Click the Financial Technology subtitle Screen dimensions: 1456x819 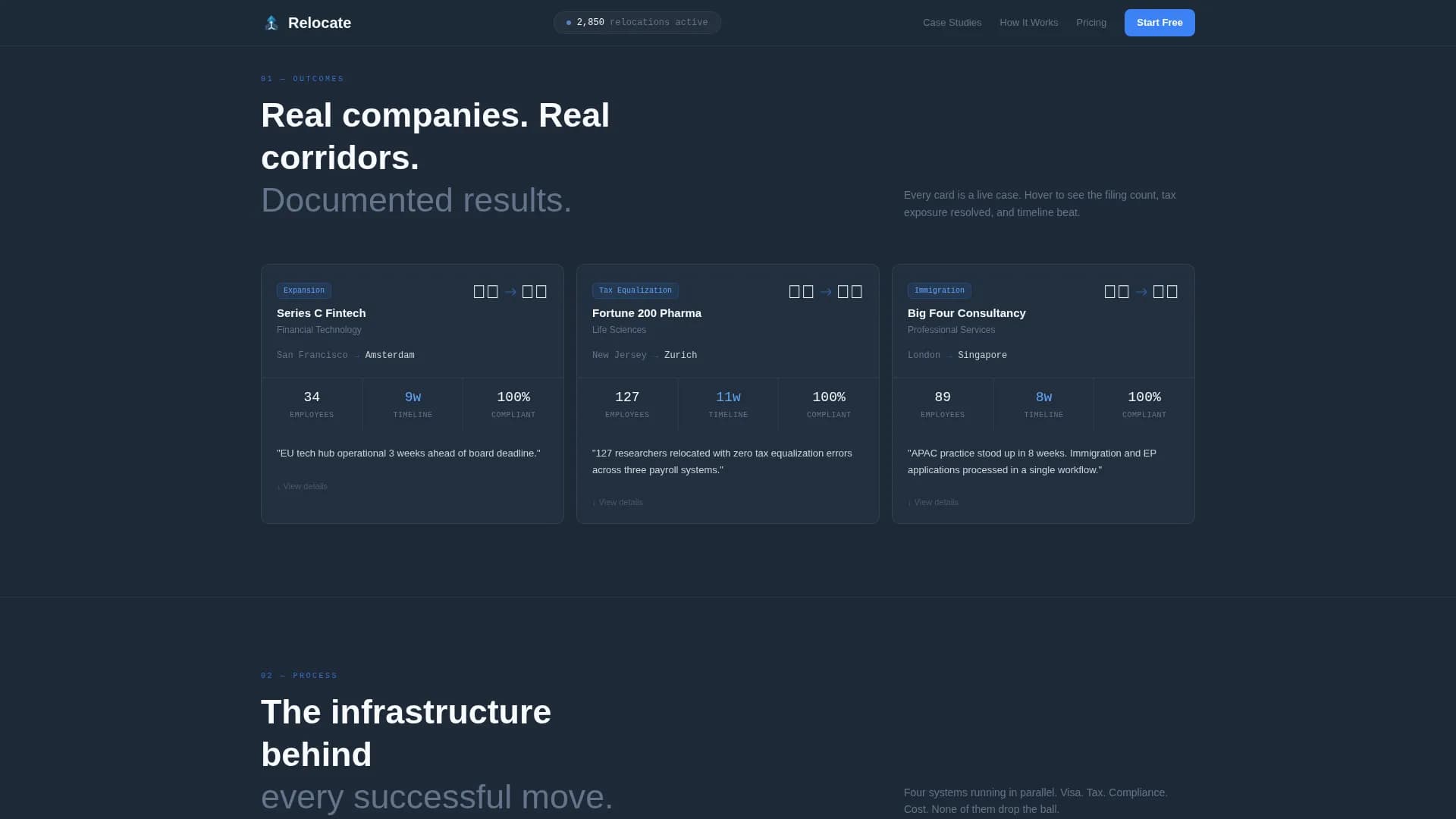pyautogui.click(x=319, y=330)
